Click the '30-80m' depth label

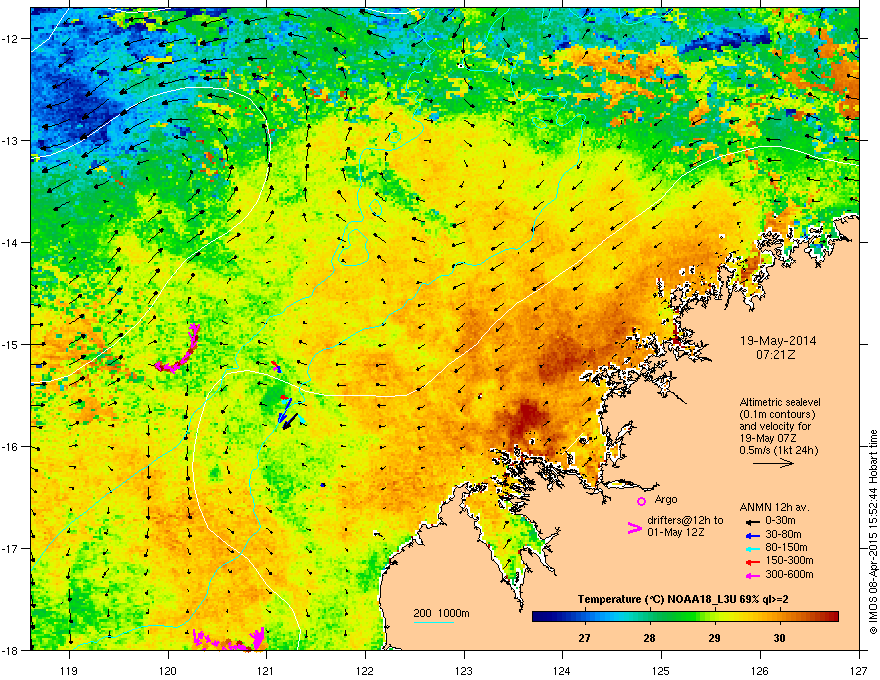click(x=783, y=535)
